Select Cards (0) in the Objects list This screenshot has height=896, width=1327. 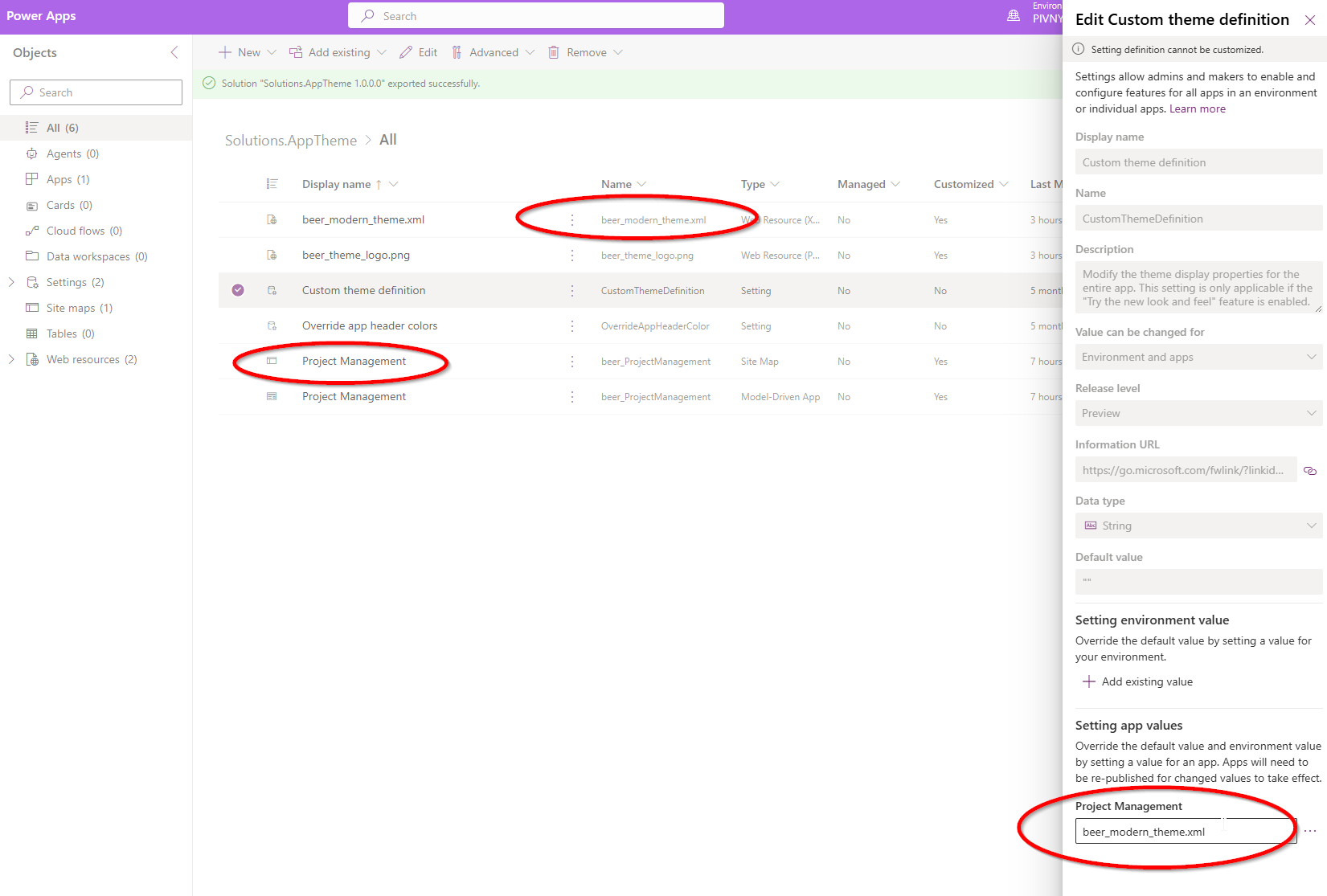tap(96, 205)
